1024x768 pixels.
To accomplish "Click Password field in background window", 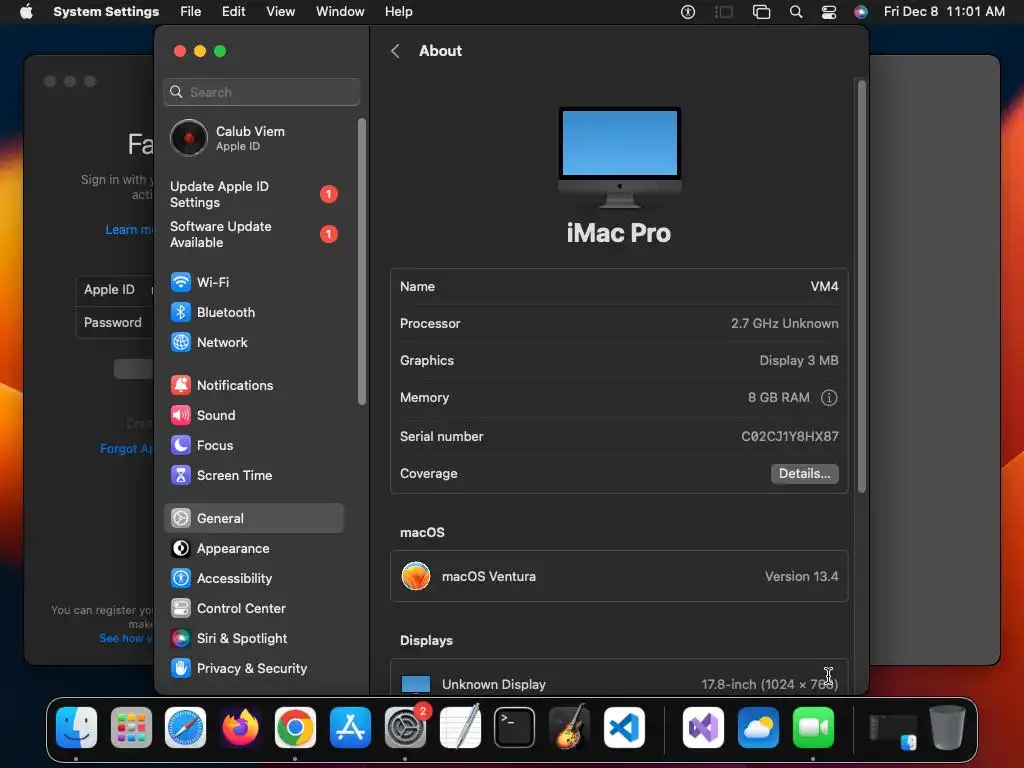I will pos(115,323).
